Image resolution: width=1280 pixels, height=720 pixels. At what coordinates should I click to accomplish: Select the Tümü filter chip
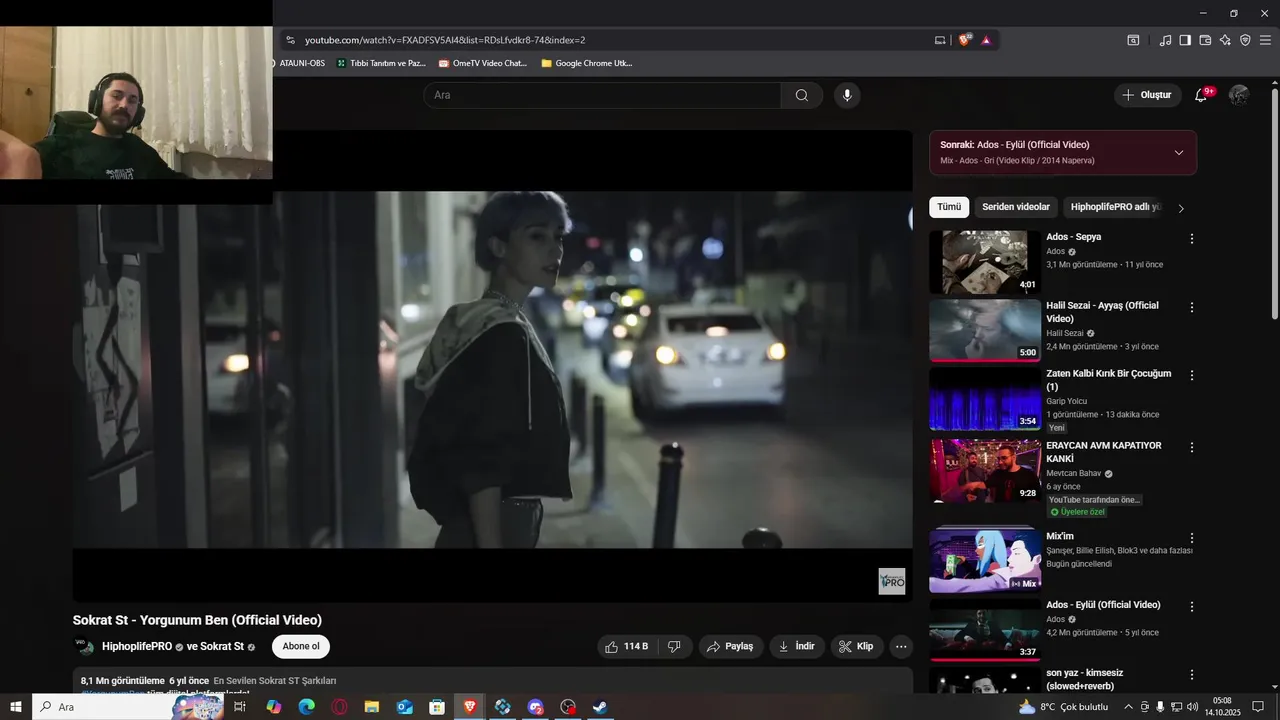[x=949, y=207]
